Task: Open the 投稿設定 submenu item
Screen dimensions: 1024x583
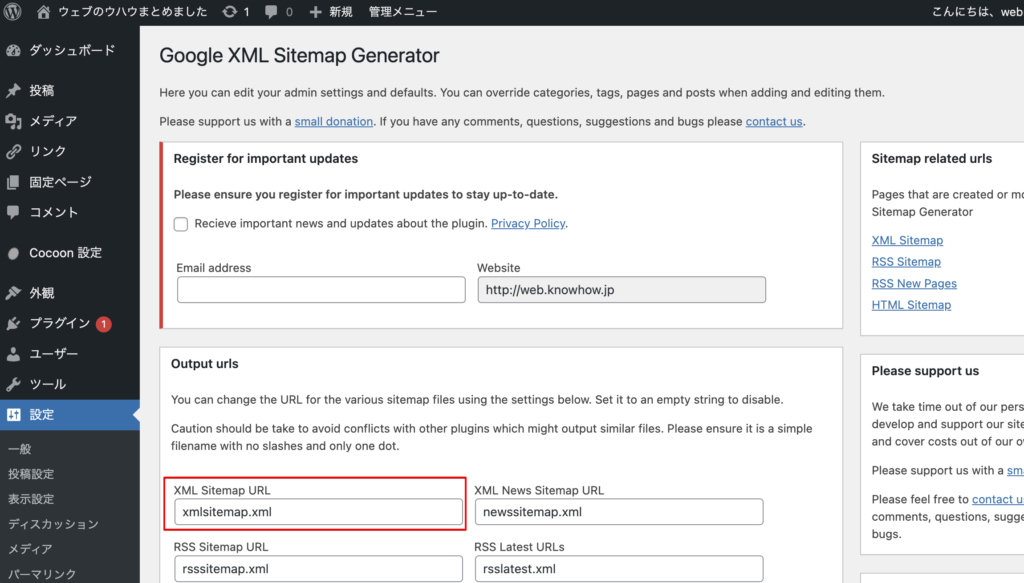Action: click(31, 474)
